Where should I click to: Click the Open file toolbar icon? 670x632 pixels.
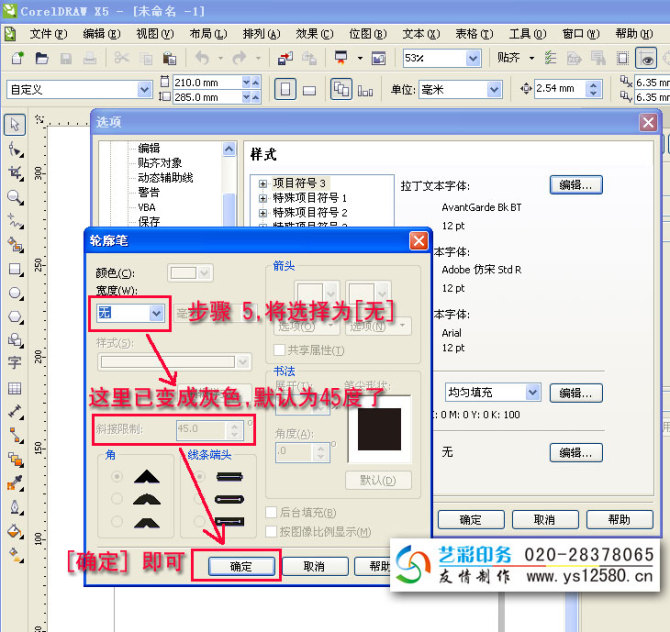pos(40,59)
